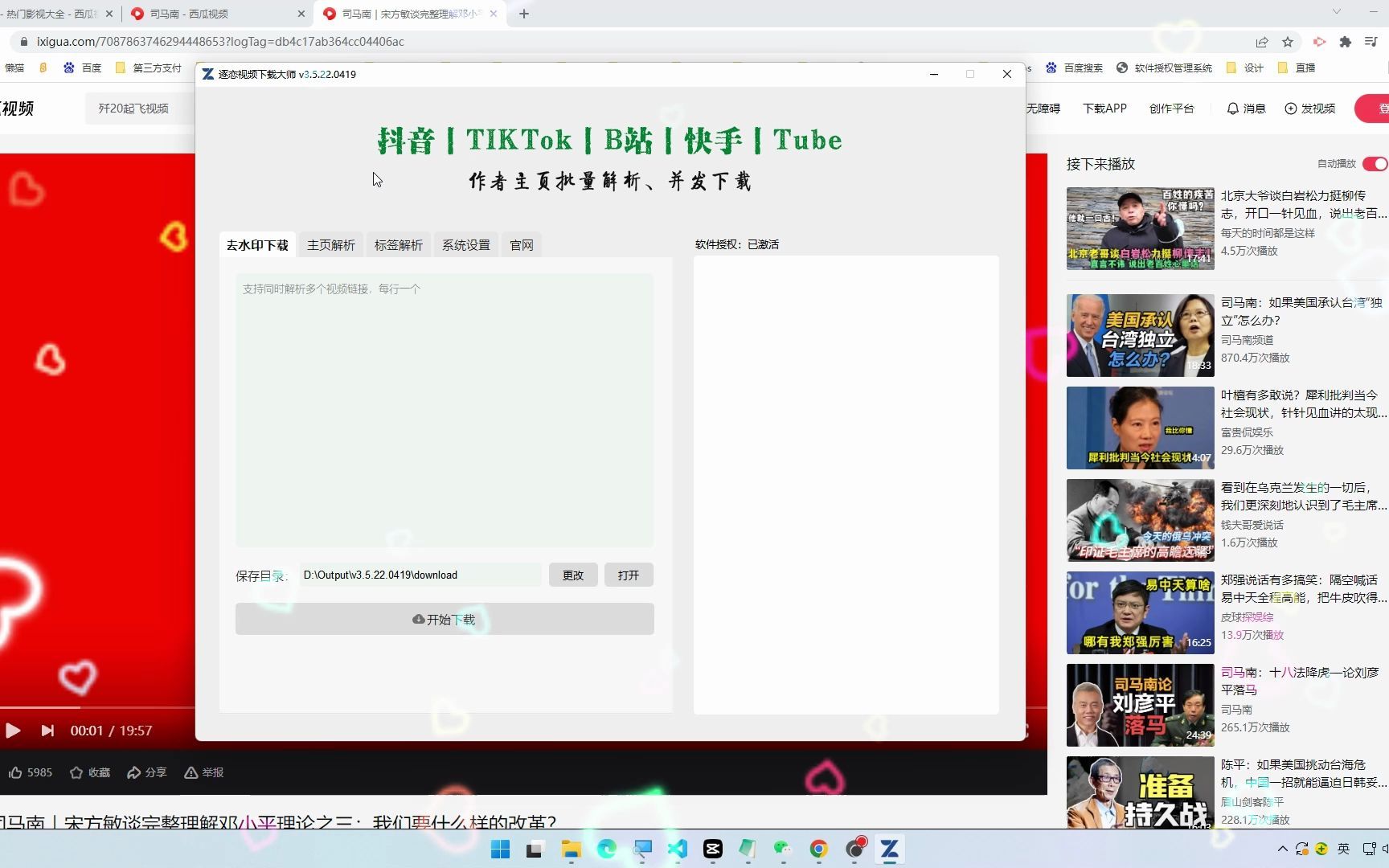Open the 创作平台 link
The image size is (1389, 868).
(x=1171, y=108)
